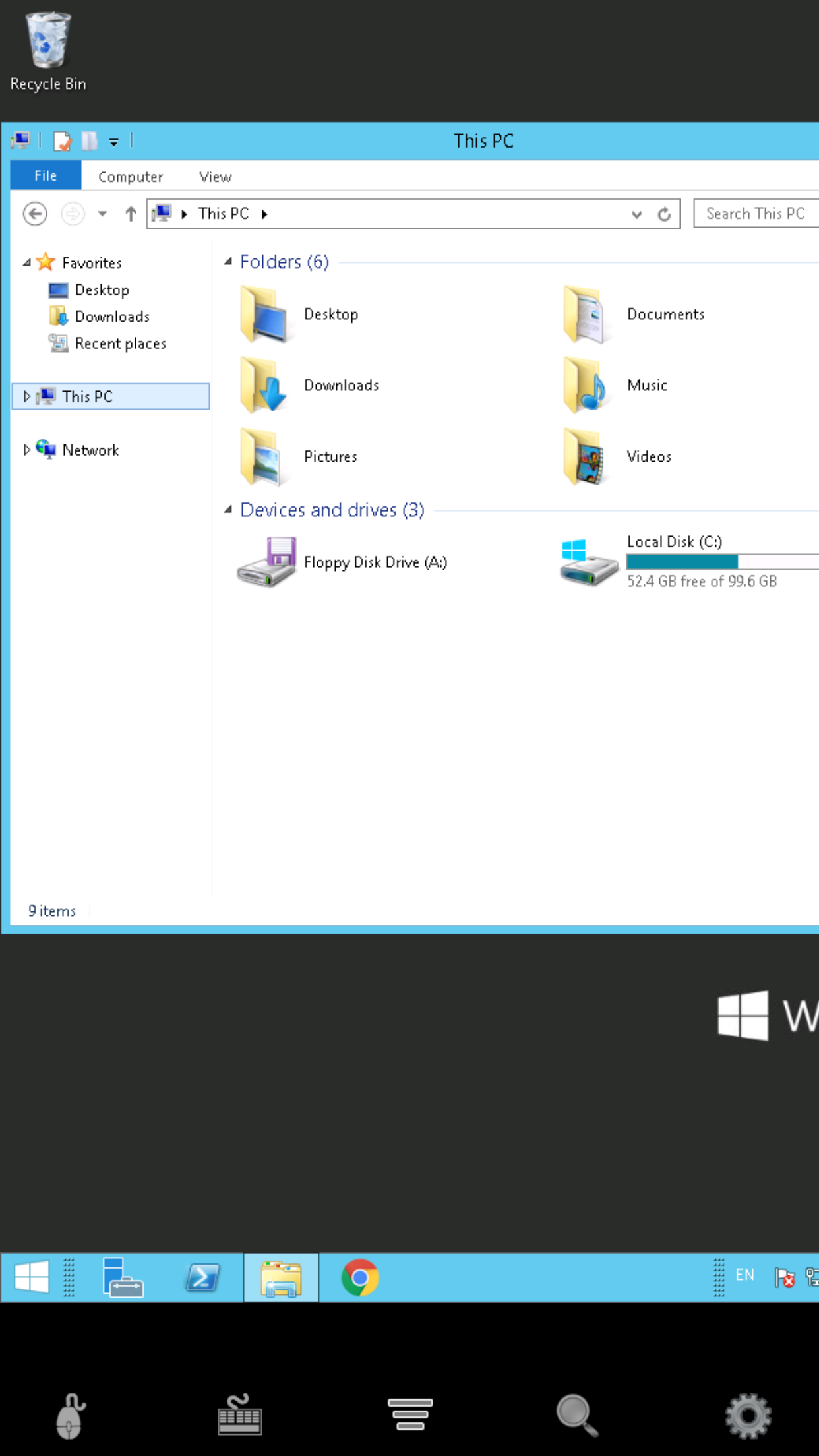Click the Properties quick access toolbar icon
This screenshot has height=1456, width=819.
point(62,140)
